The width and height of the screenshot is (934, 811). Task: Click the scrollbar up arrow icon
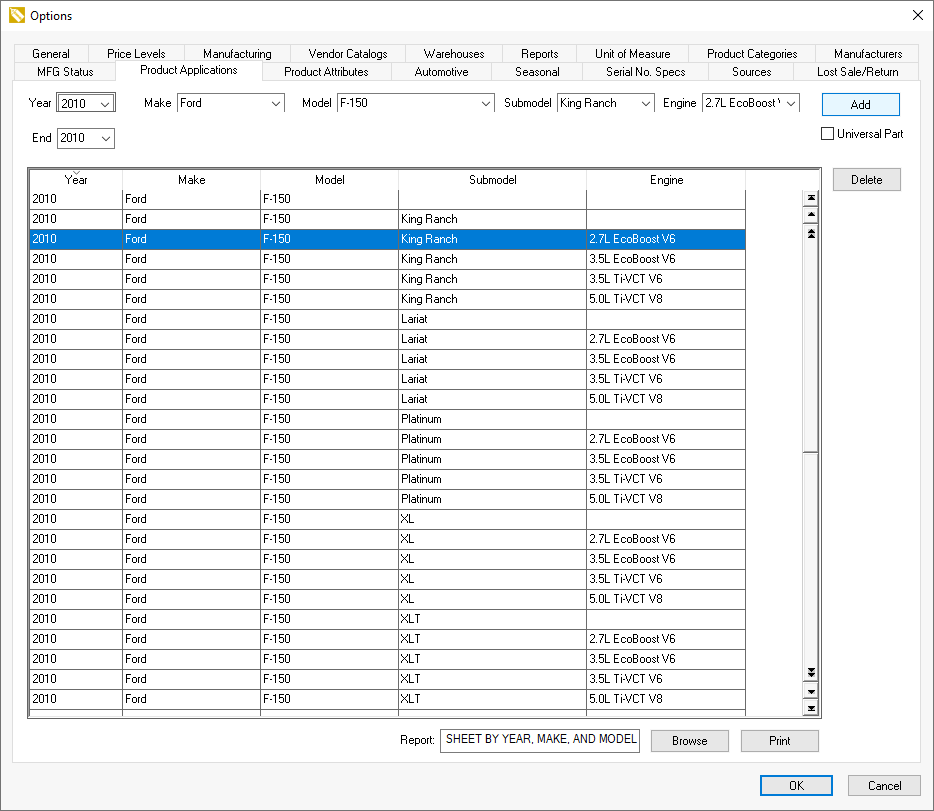(x=811, y=214)
